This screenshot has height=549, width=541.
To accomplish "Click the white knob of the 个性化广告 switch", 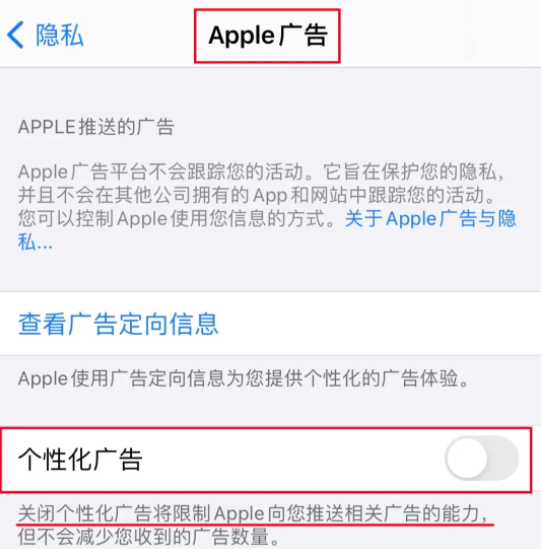I will [467, 458].
